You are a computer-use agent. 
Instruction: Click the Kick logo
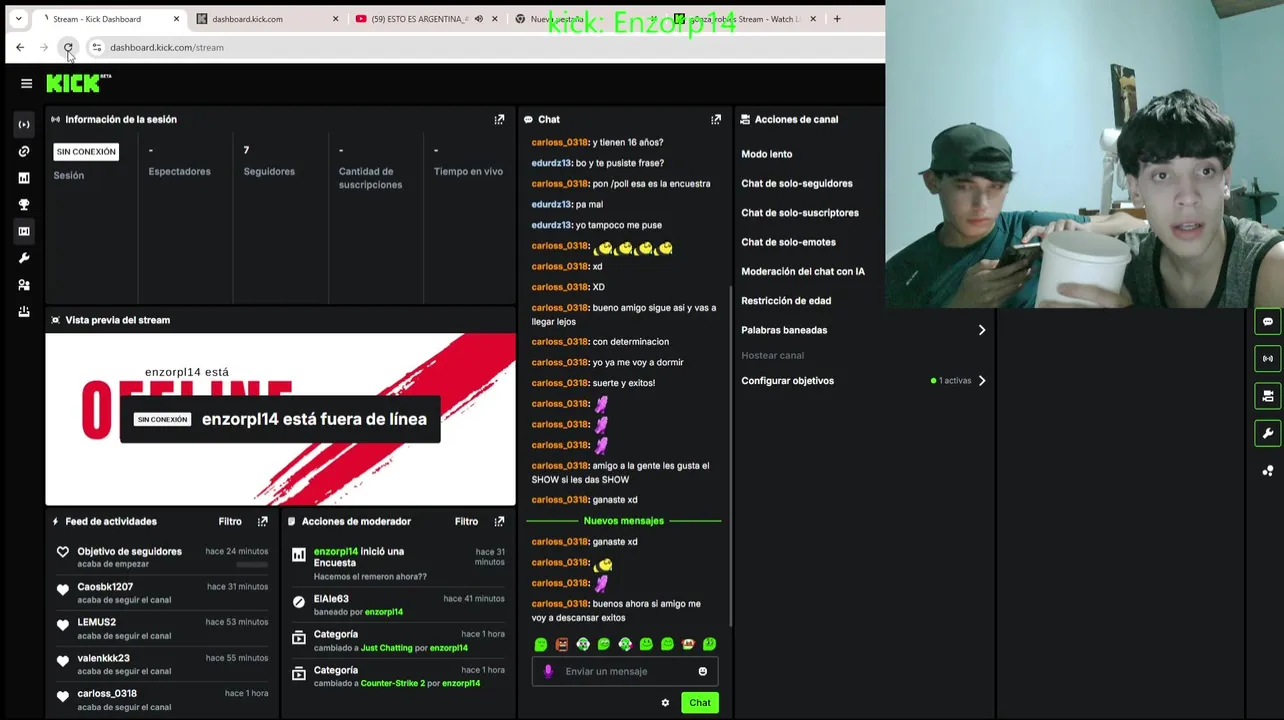pos(78,83)
